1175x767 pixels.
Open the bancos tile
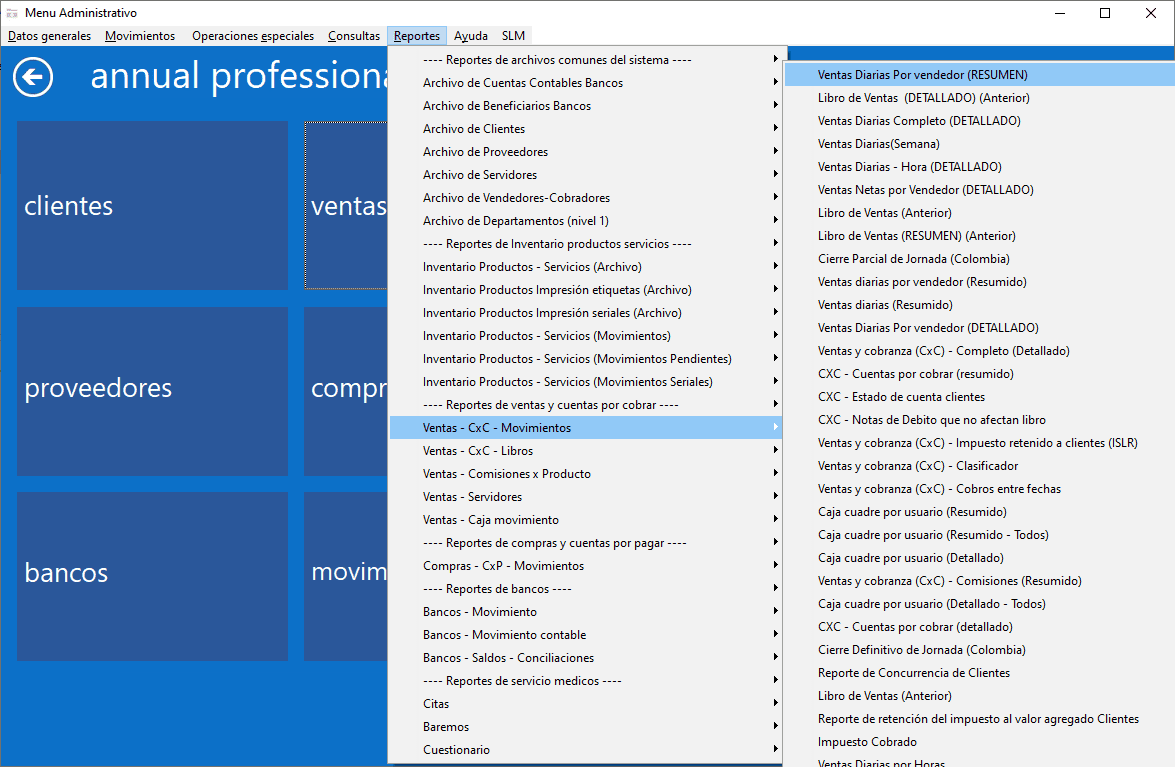152,575
